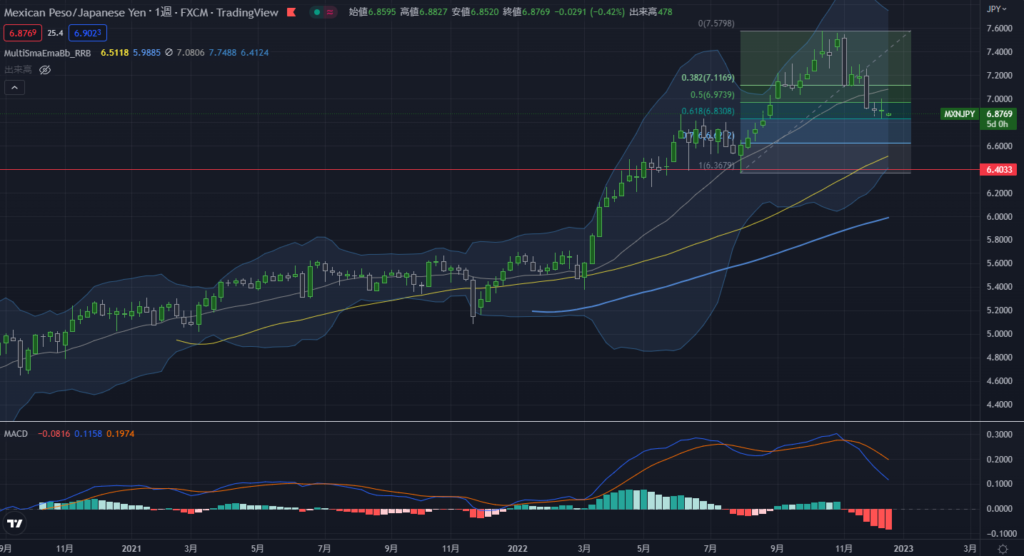Viewport: 1024px width, 556px height.
Task: Click the 6.4033 horizontal line price label
Action: coord(1001,170)
